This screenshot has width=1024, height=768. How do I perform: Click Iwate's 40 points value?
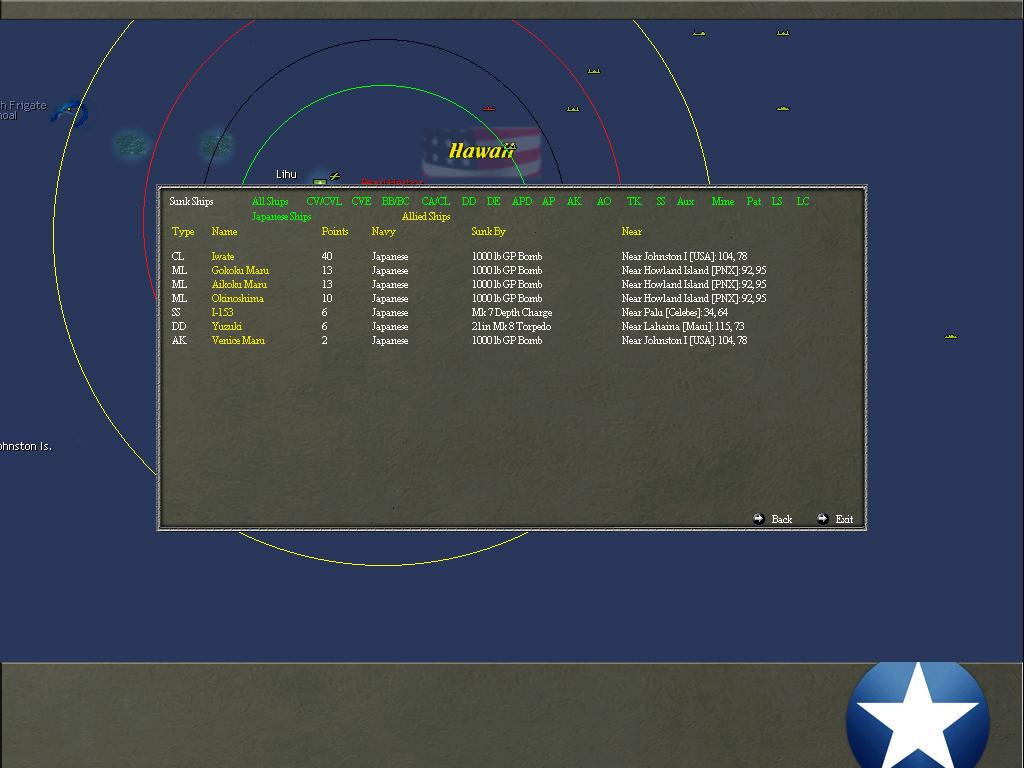tap(327, 257)
